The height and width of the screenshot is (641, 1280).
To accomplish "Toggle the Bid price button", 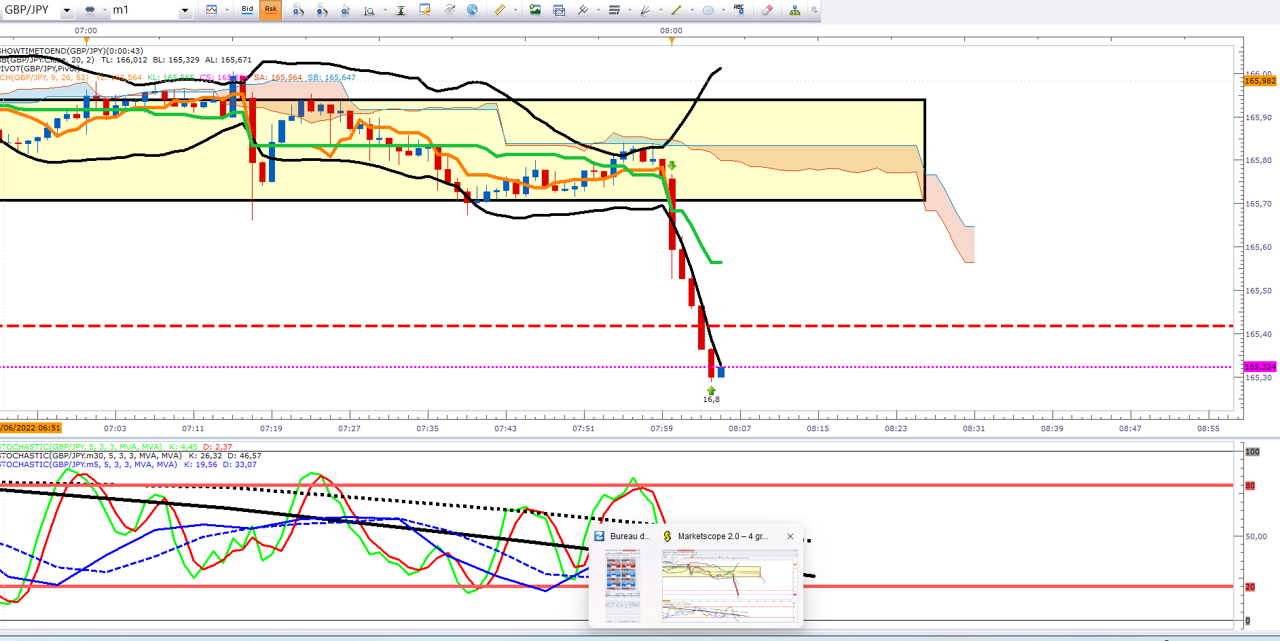I will pyautogui.click(x=247, y=10).
